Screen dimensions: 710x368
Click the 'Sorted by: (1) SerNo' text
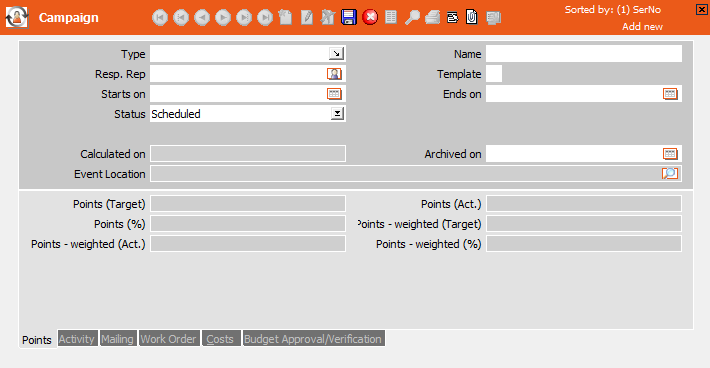tap(613, 10)
